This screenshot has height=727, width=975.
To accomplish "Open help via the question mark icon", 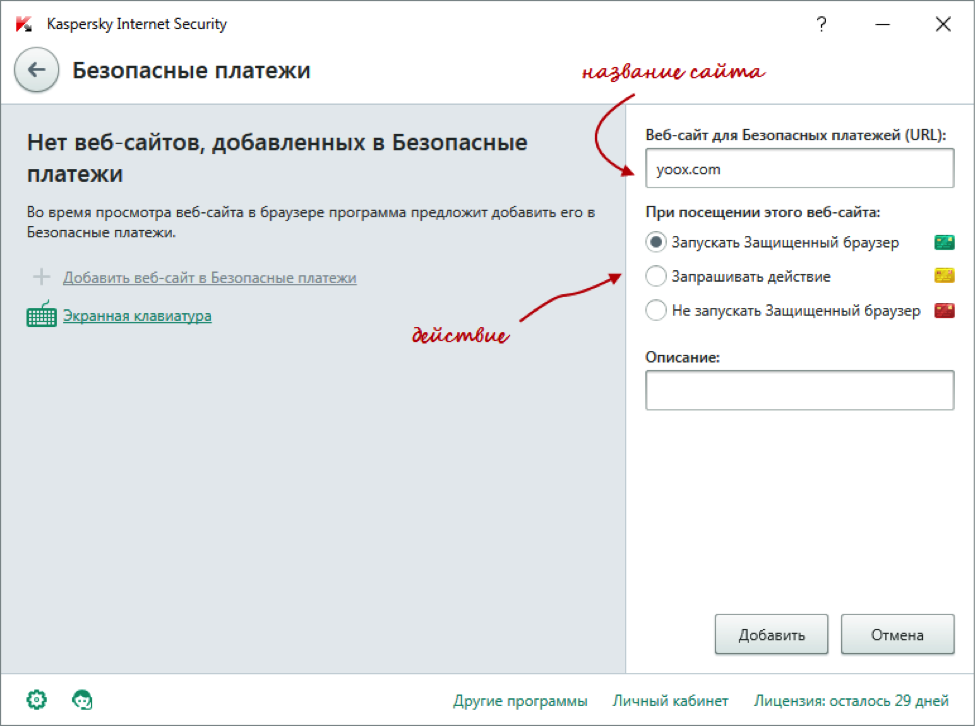I will (x=821, y=24).
